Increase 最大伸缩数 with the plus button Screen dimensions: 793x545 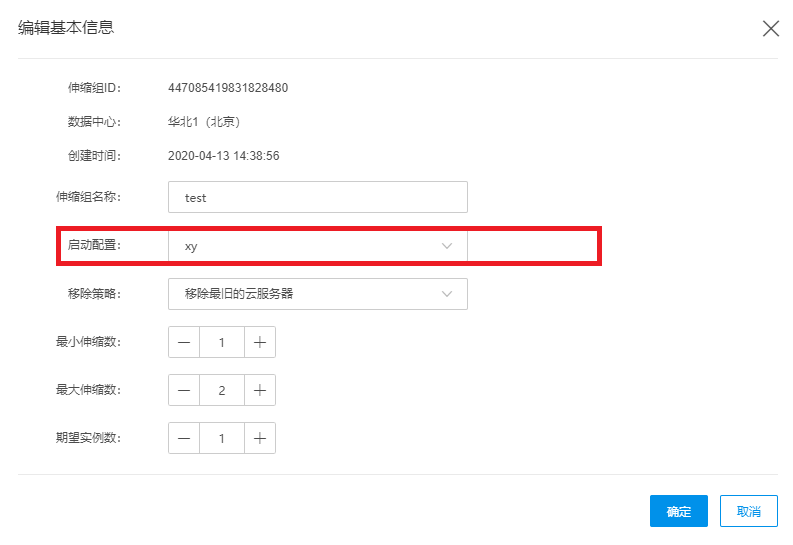point(259,390)
